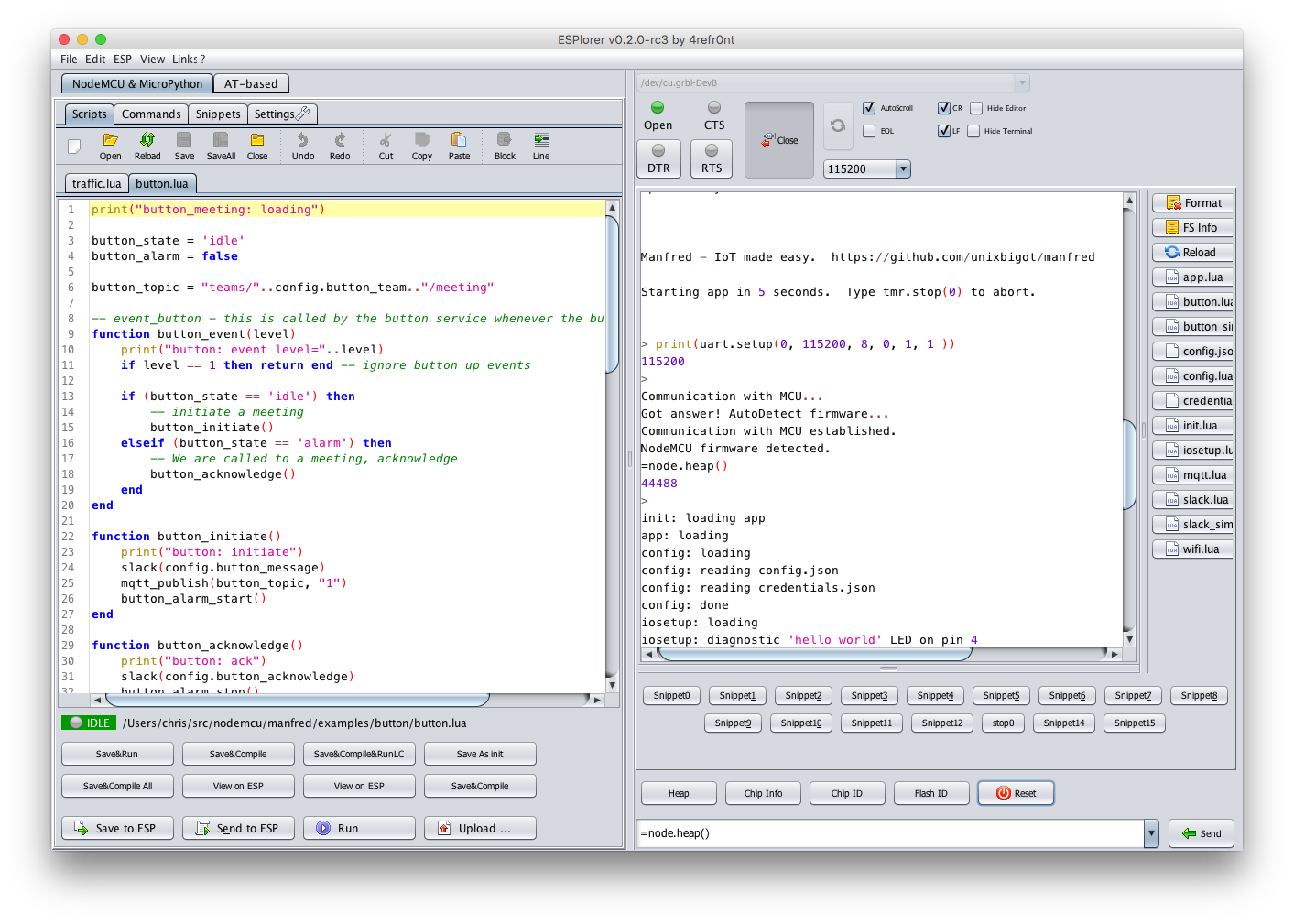Reload the ESP file list
The width and height of the screenshot is (1294, 924).
1193,252
